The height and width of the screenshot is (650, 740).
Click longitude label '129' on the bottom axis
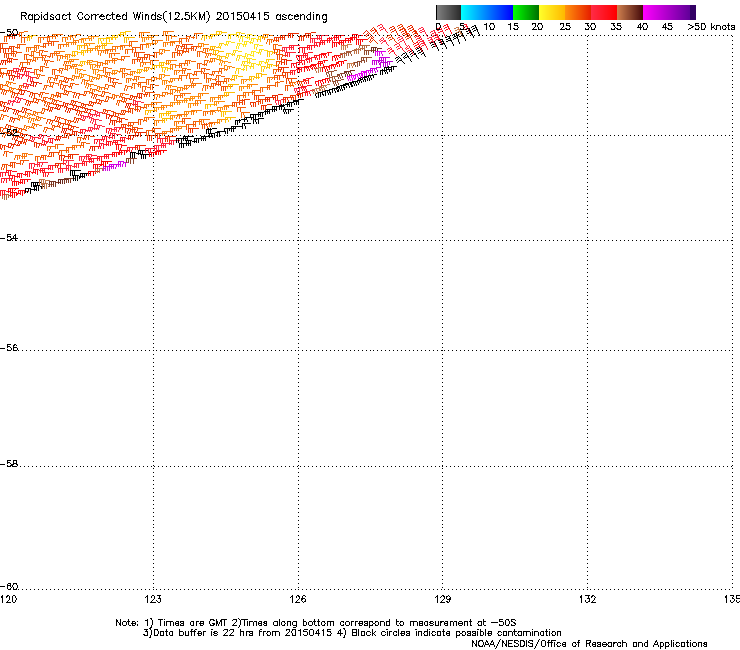(442, 599)
